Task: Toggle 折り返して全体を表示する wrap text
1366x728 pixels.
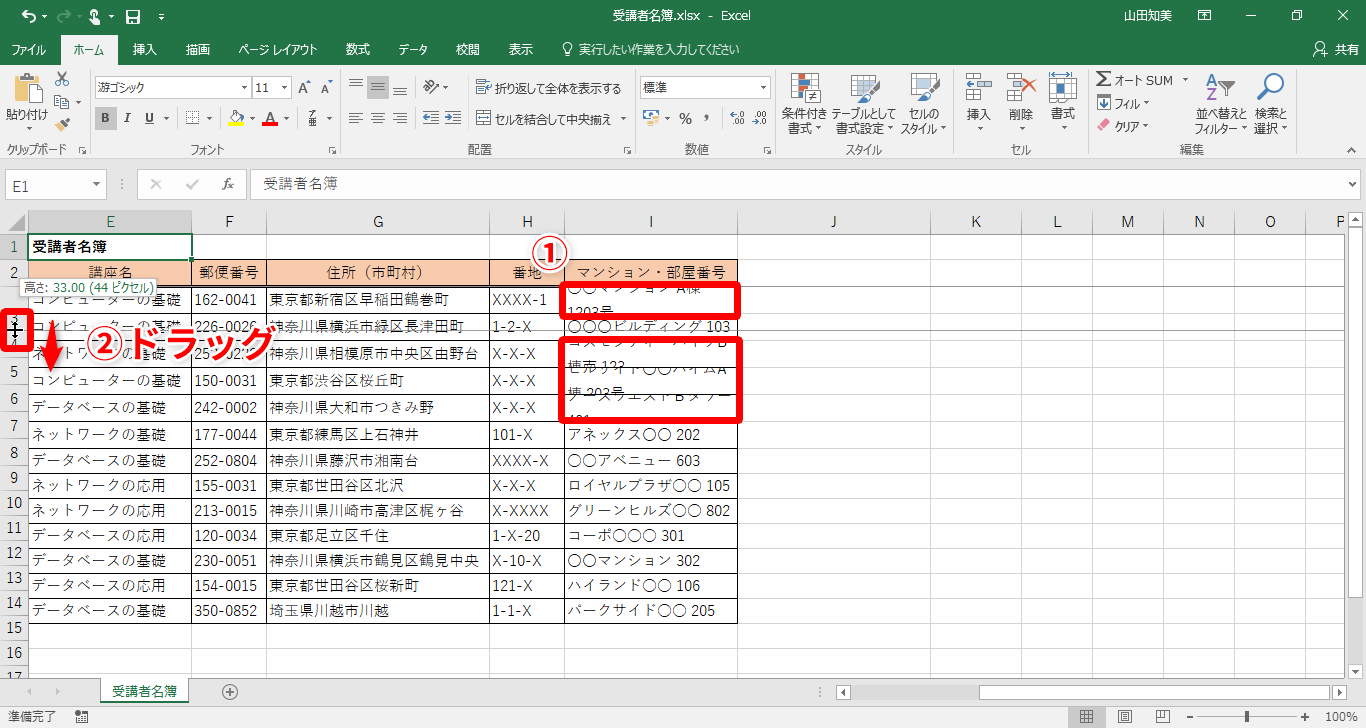Action: pos(549,88)
